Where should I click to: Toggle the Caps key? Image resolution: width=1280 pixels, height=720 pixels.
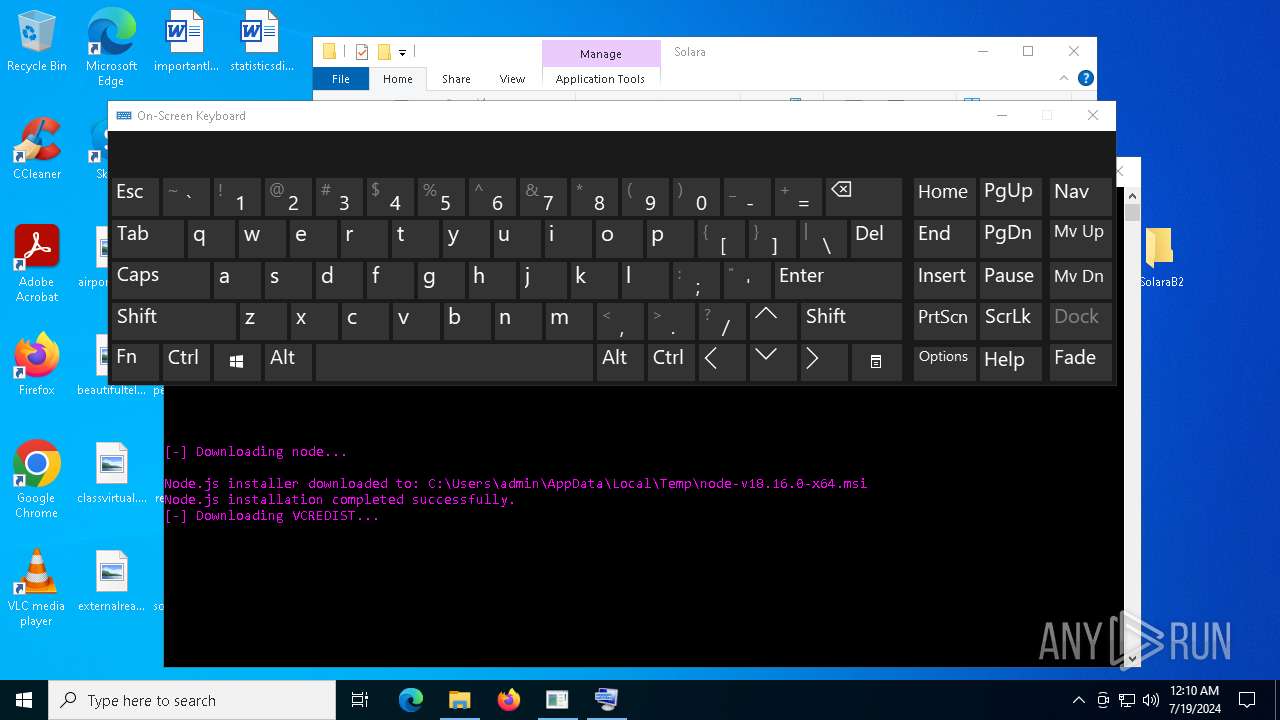click(160, 280)
